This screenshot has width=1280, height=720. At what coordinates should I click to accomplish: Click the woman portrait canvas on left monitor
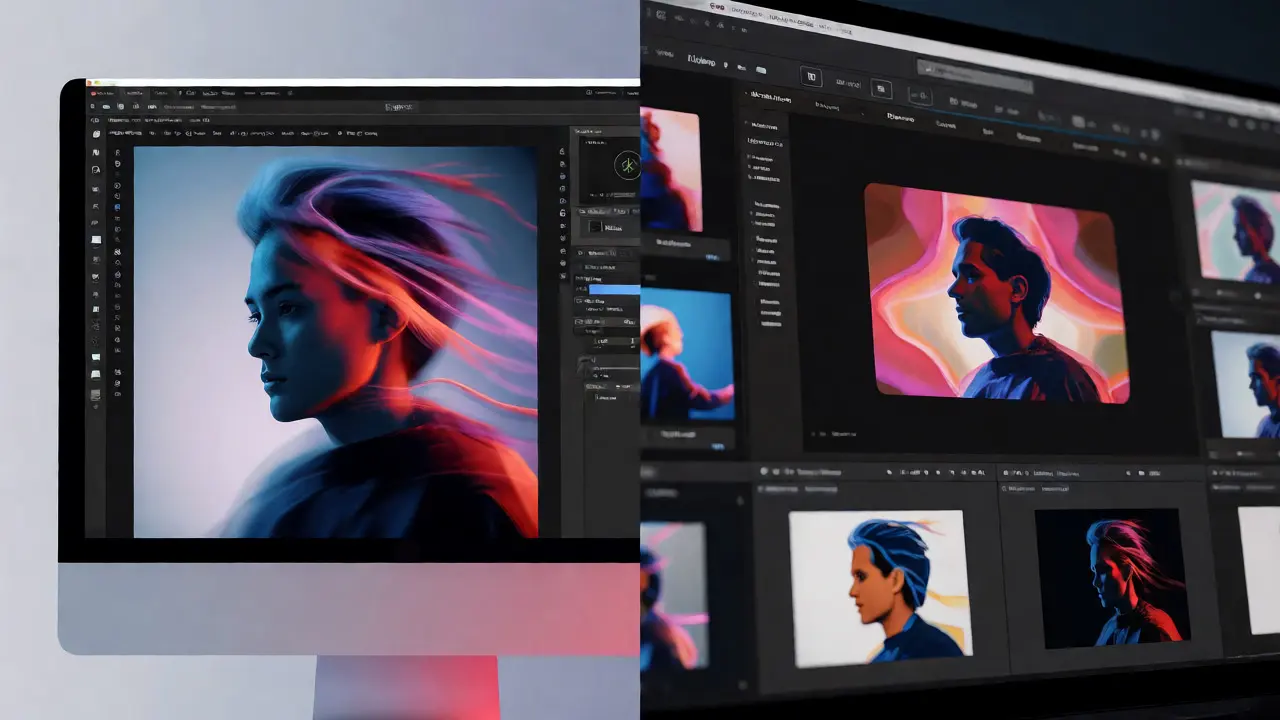tap(336, 342)
